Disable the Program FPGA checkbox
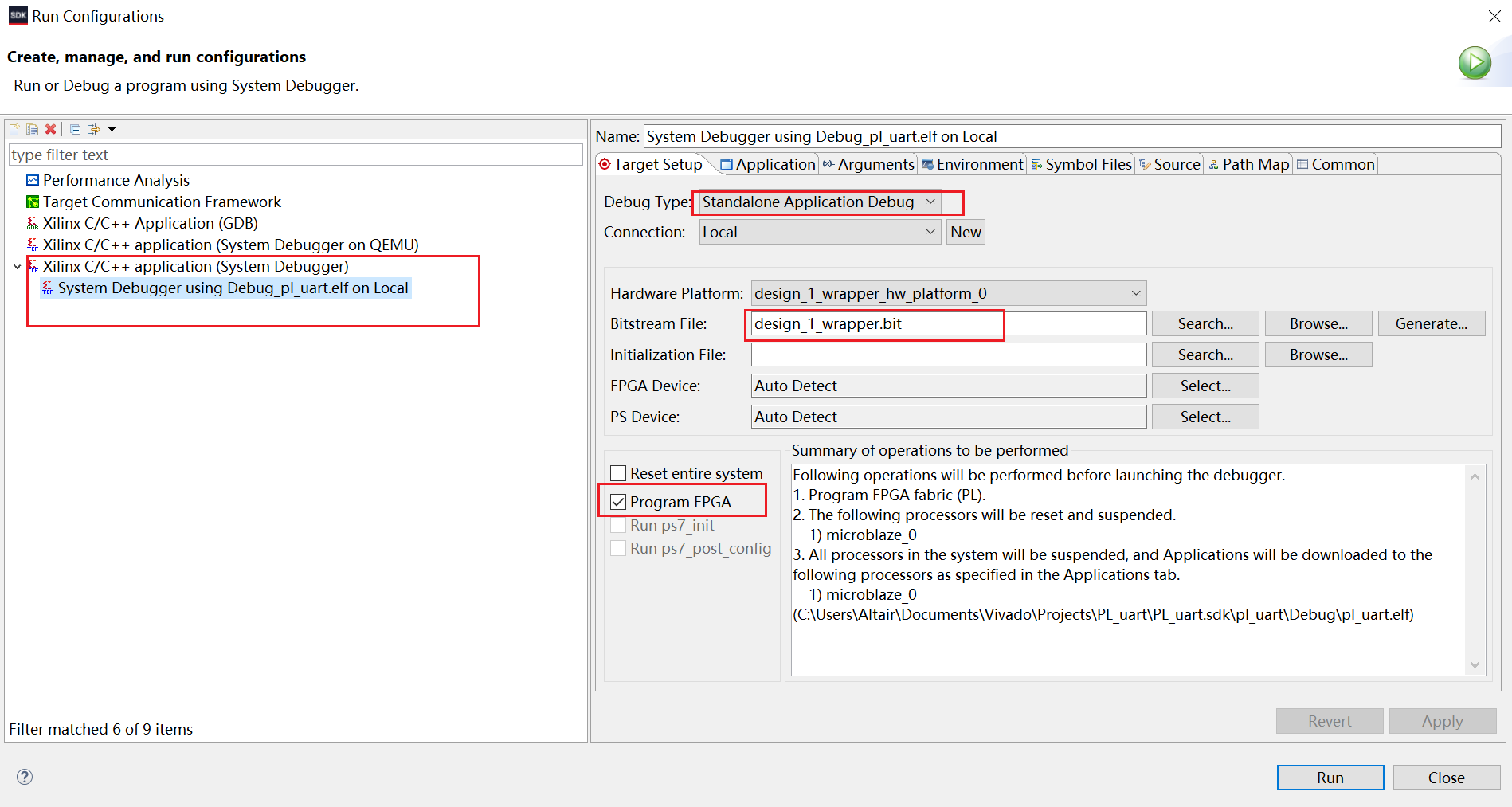The image size is (1512, 807). tap(618, 501)
